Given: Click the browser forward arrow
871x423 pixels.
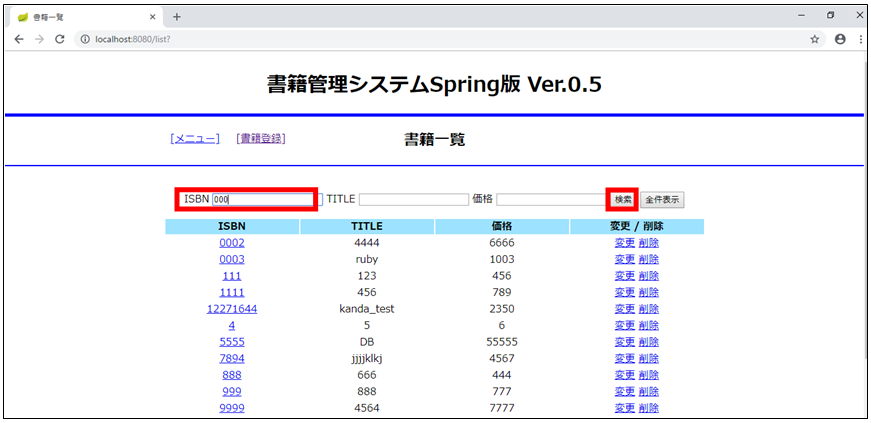Looking at the screenshot, I should point(39,39).
